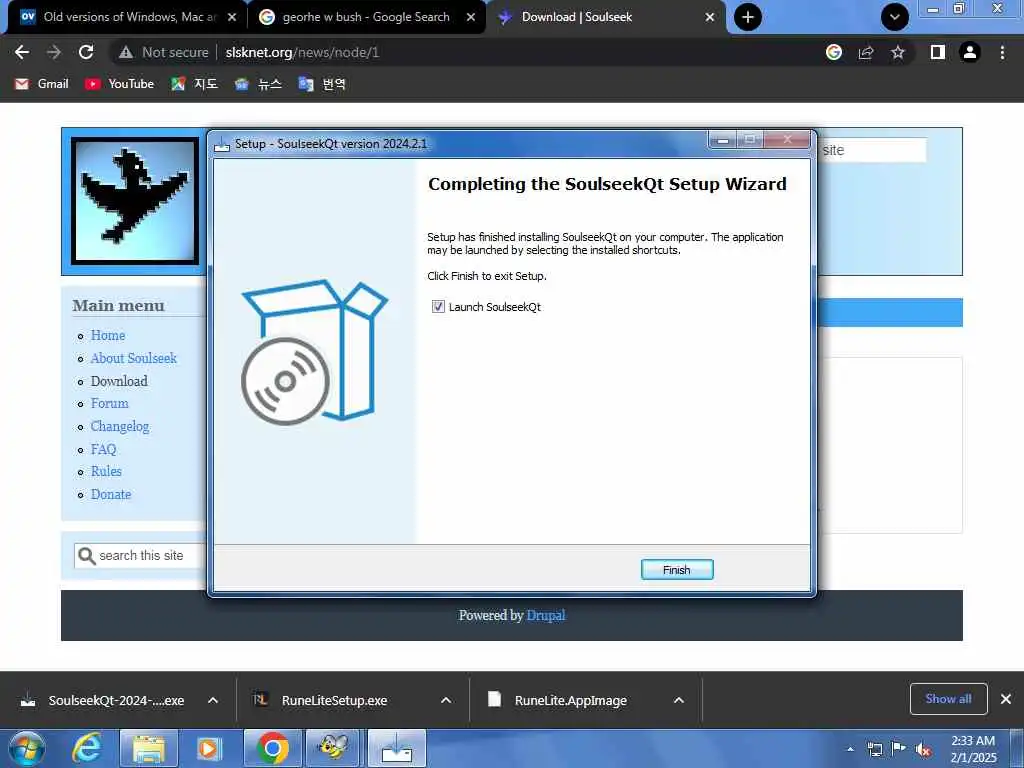The width and height of the screenshot is (1024, 768).
Task: Close the Download | Soulseek tab
Action: pyautogui.click(x=710, y=17)
